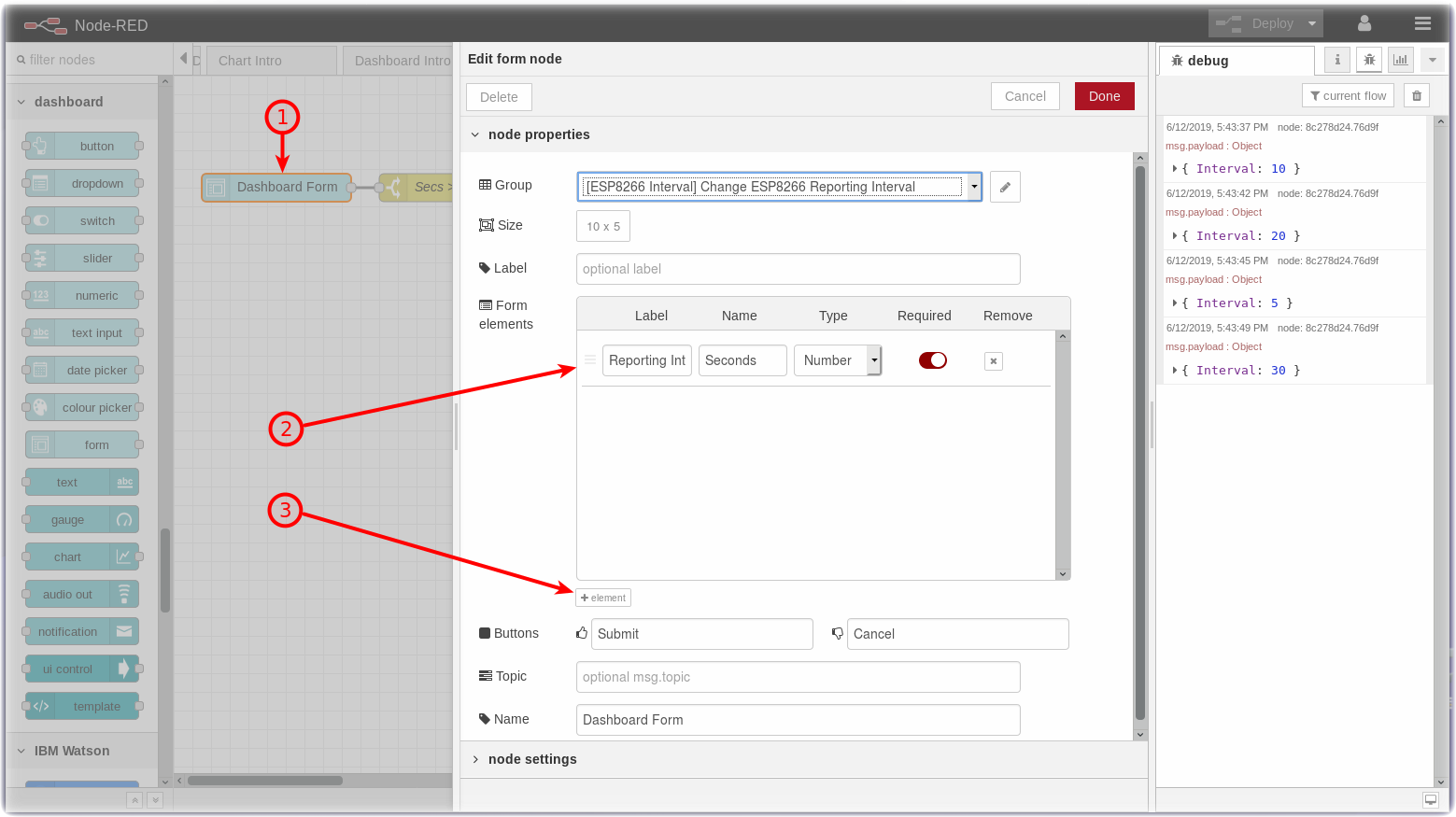Viewport: 1456px width, 817px height.
Task: Switch to the Dashboard Intro flow tab
Action: click(397, 61)
